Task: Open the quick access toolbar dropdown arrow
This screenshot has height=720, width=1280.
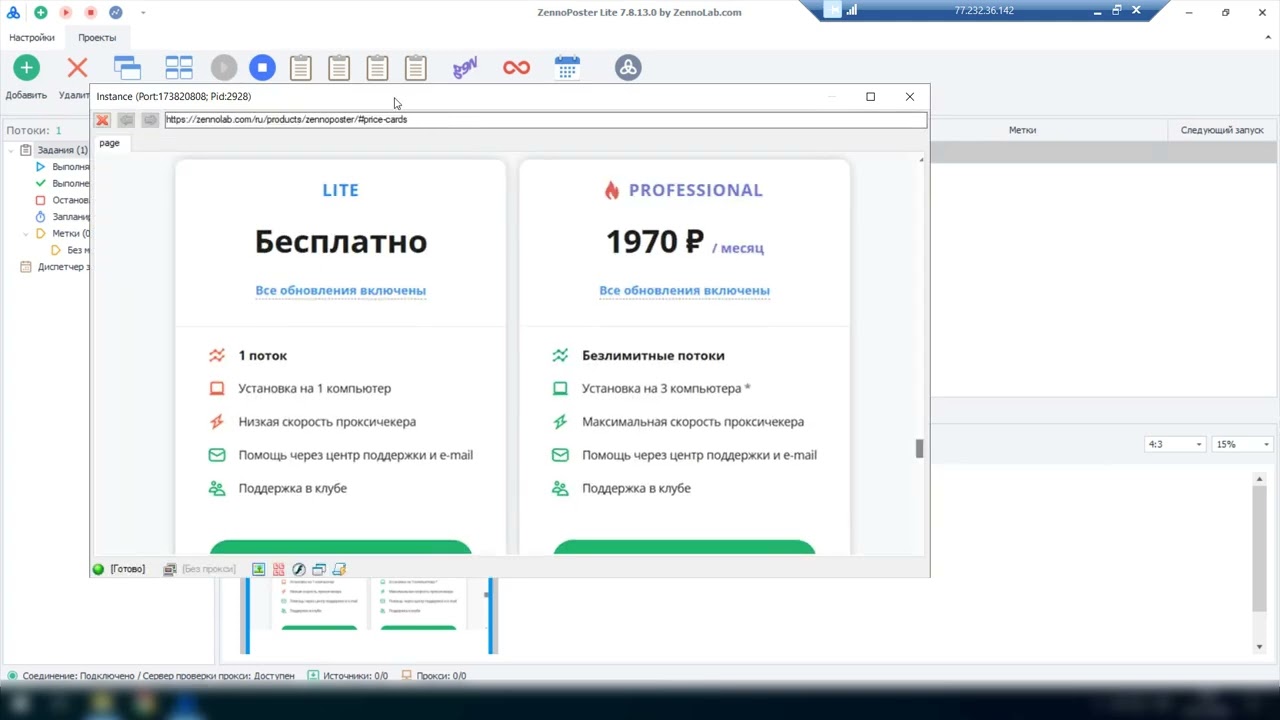Action: click(x=142, y=12)
